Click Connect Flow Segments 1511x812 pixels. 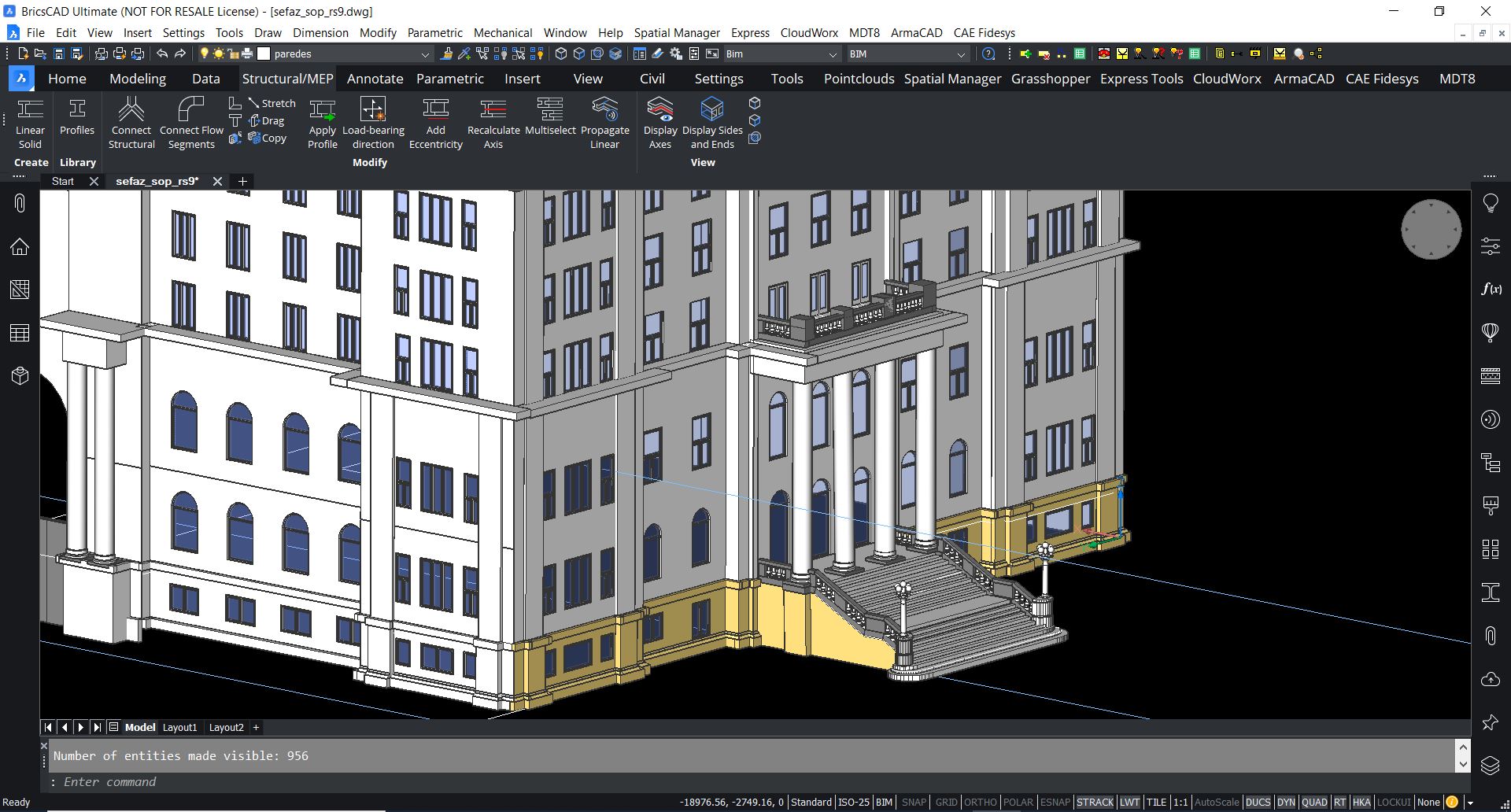pyautogui.click(x=191, y=122)
